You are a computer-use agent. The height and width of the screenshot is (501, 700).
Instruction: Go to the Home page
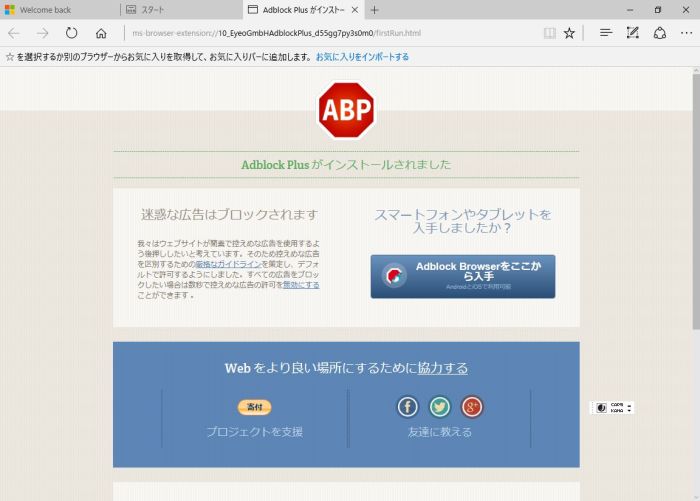tap(100, 33)
